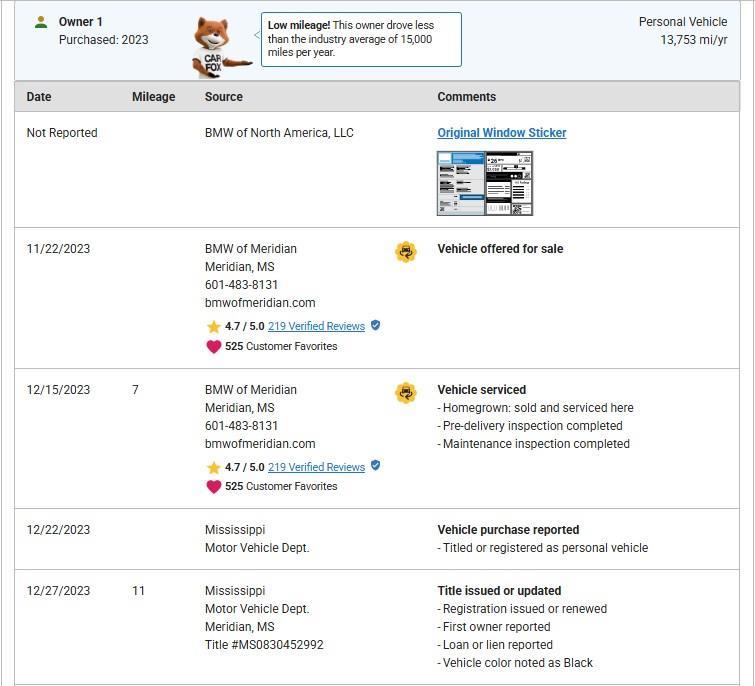Click the verified shield badge in the 11/22/2023 row
This screenshot has width=755, height=686.
(376, 325)
